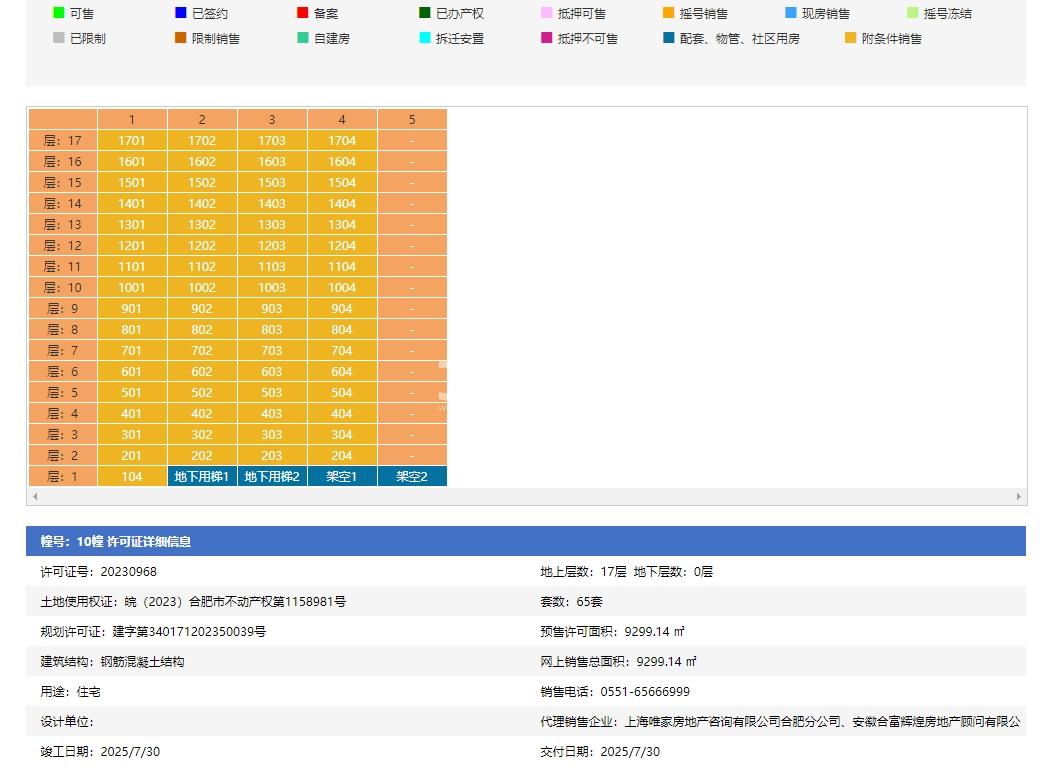Open unit 1701
Viewport: 1058px width, 773px height.
(132, 140)
